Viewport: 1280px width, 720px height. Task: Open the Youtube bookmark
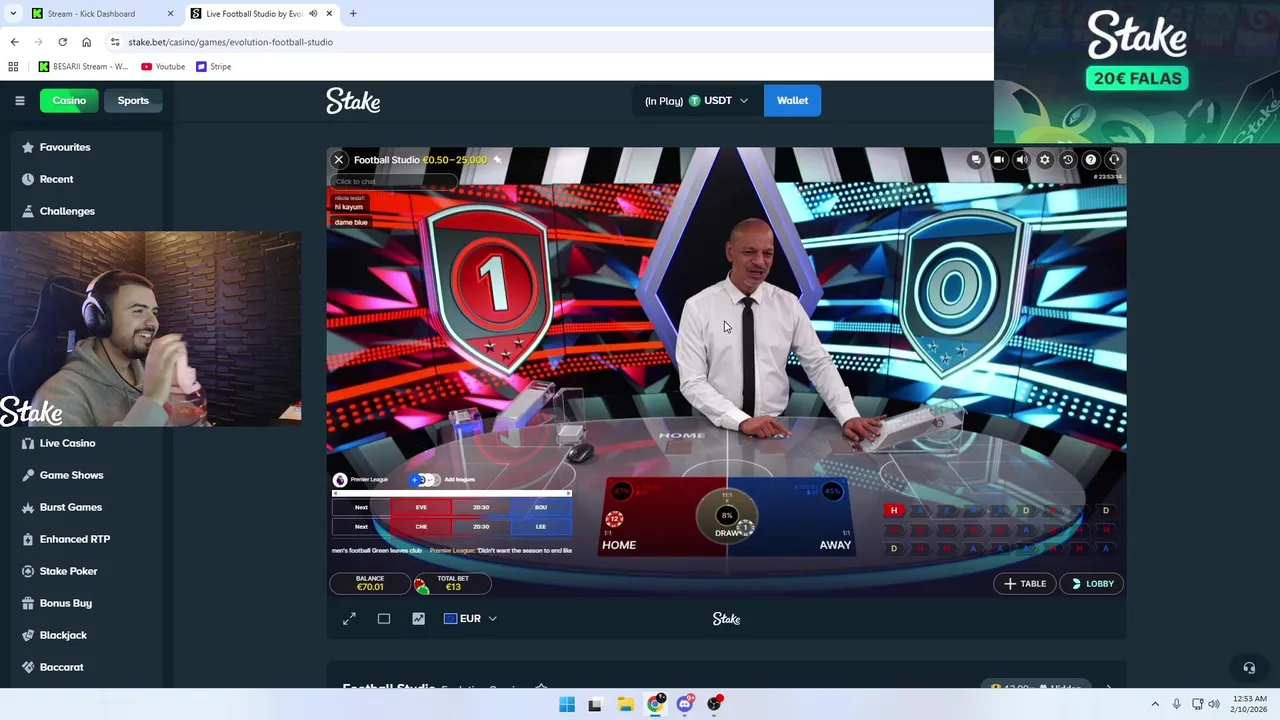tap(163, 67)
